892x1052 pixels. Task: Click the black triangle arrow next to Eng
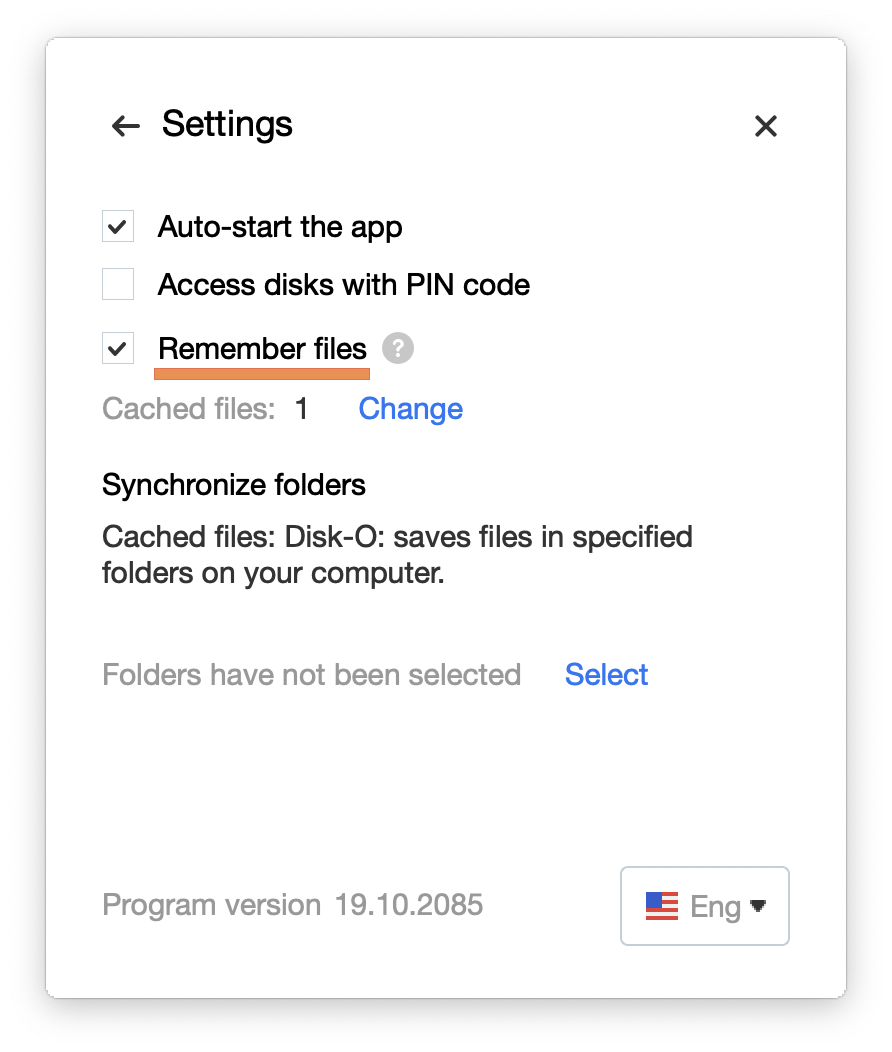tap(758, 906)
